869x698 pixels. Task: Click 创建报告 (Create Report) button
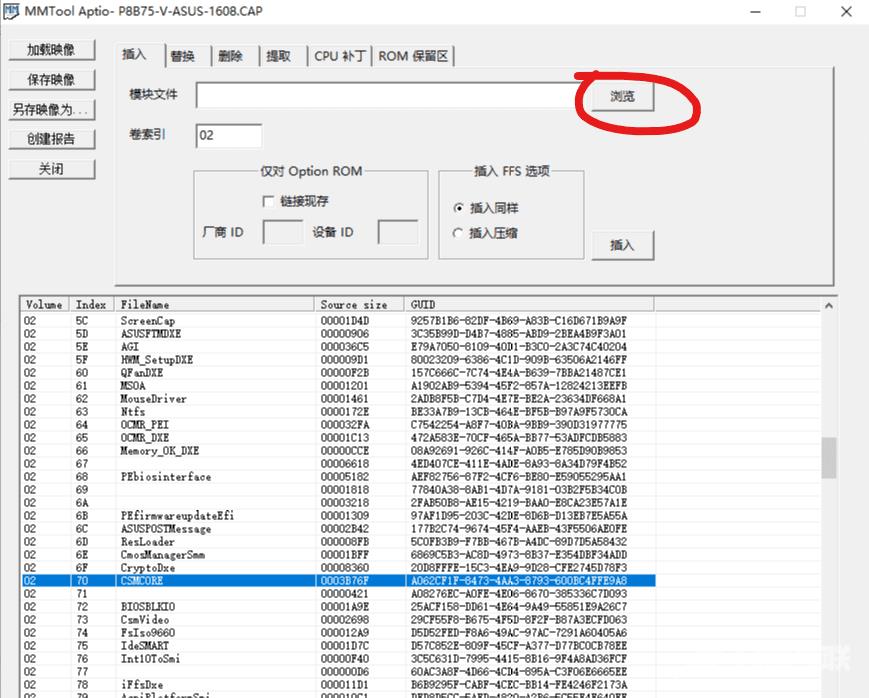tap(52, 139)
